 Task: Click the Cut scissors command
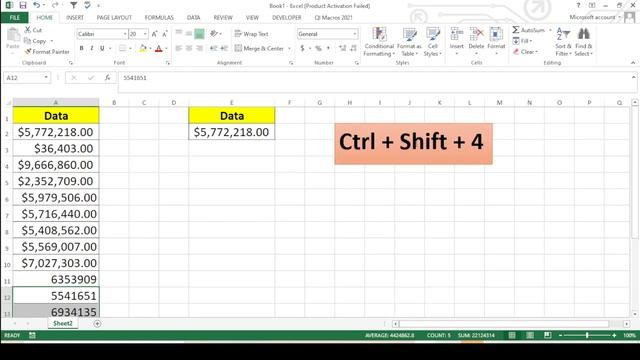pyautogui.click(x=33, y=30)
